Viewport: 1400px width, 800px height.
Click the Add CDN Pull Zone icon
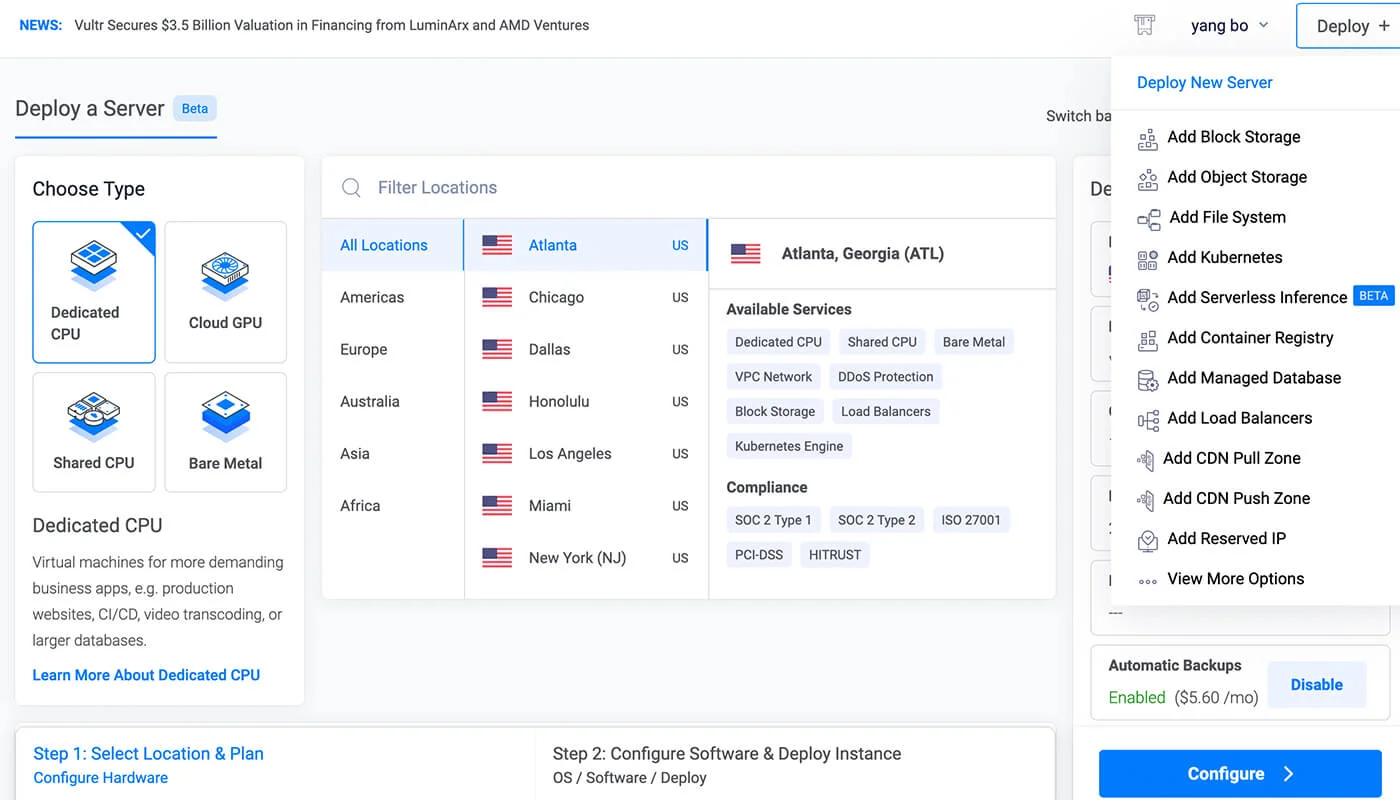pyautogui.click(x=1146, y=459)
